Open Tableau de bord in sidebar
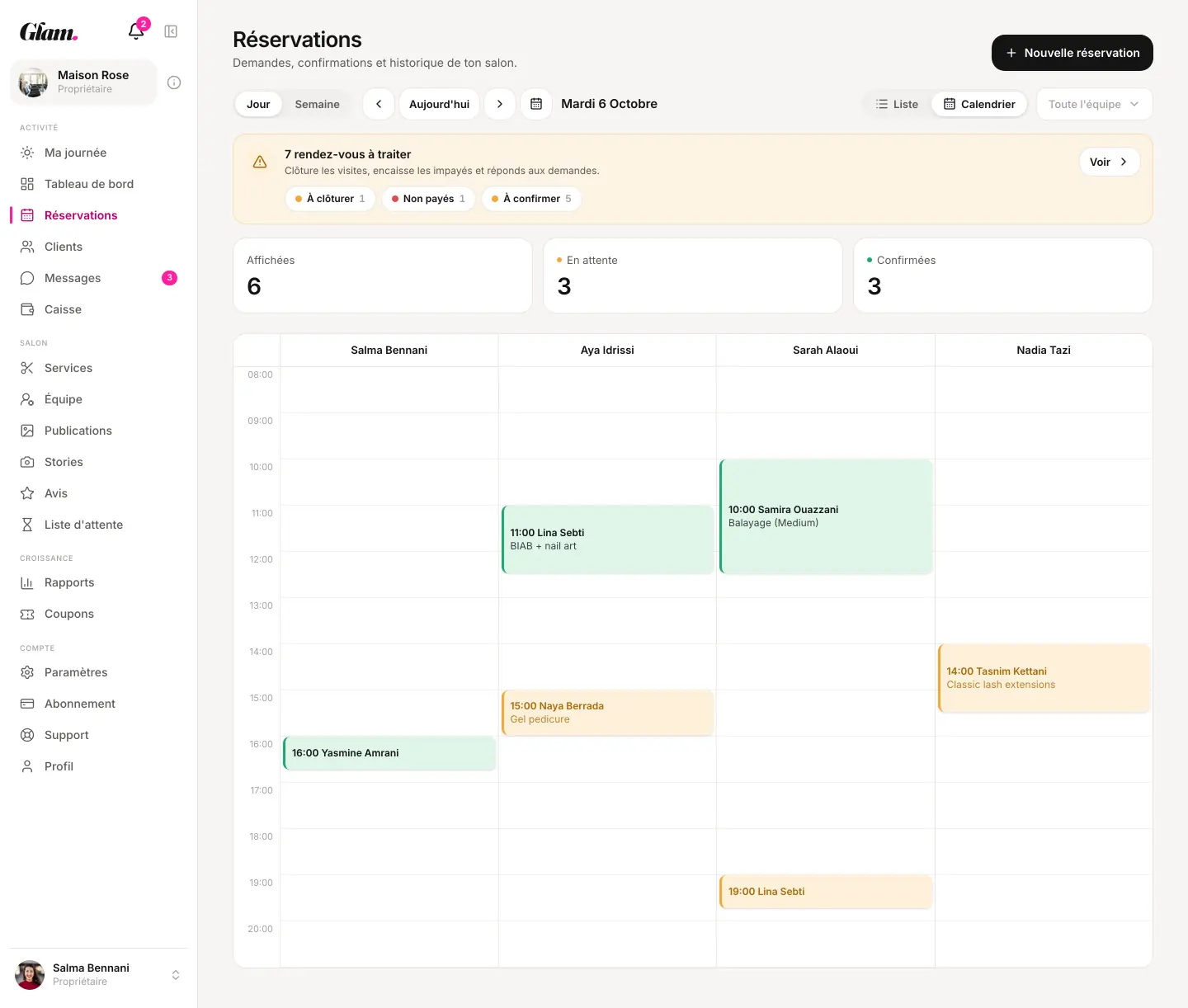Screen dimensions: 1188x1008 (x=99, y=184)
